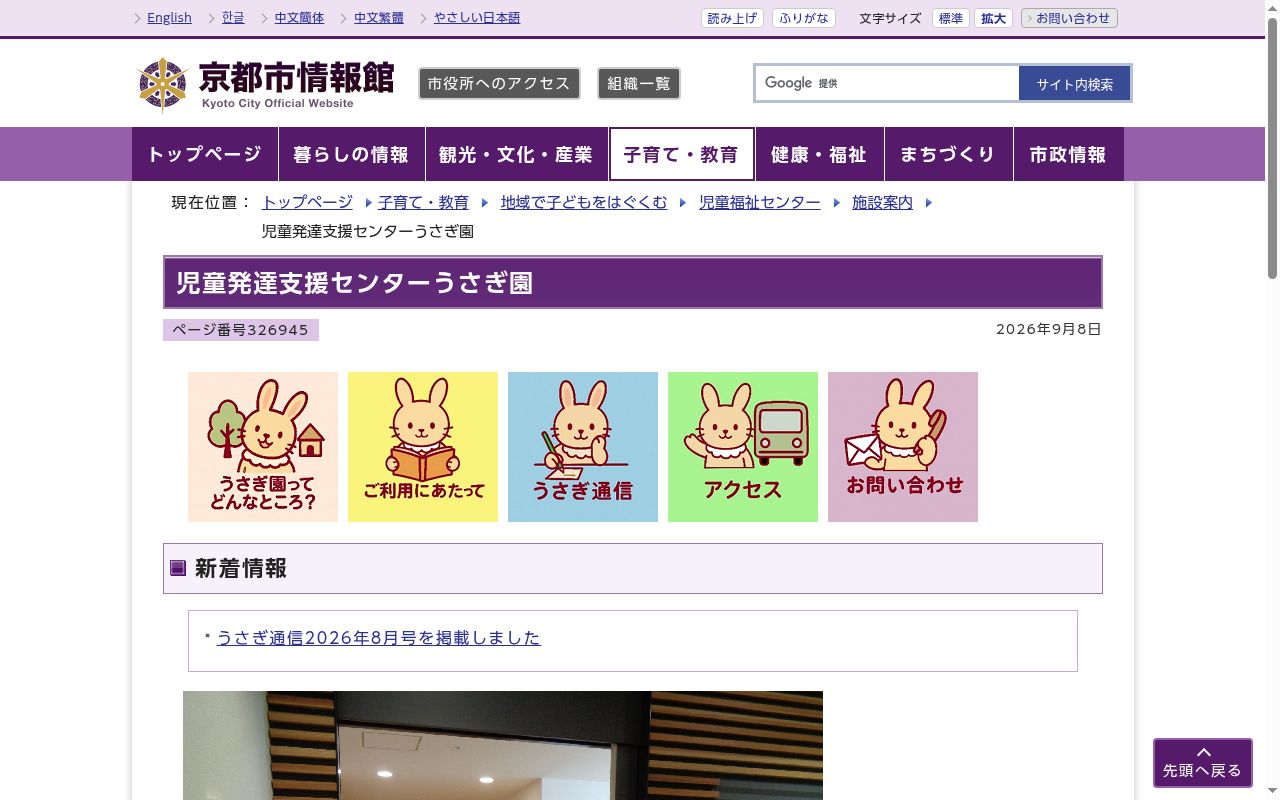Viewport: 1280px width, 800px height.
Task: Open the まちづくり navigation tab
Action: [x=948, y=154]
